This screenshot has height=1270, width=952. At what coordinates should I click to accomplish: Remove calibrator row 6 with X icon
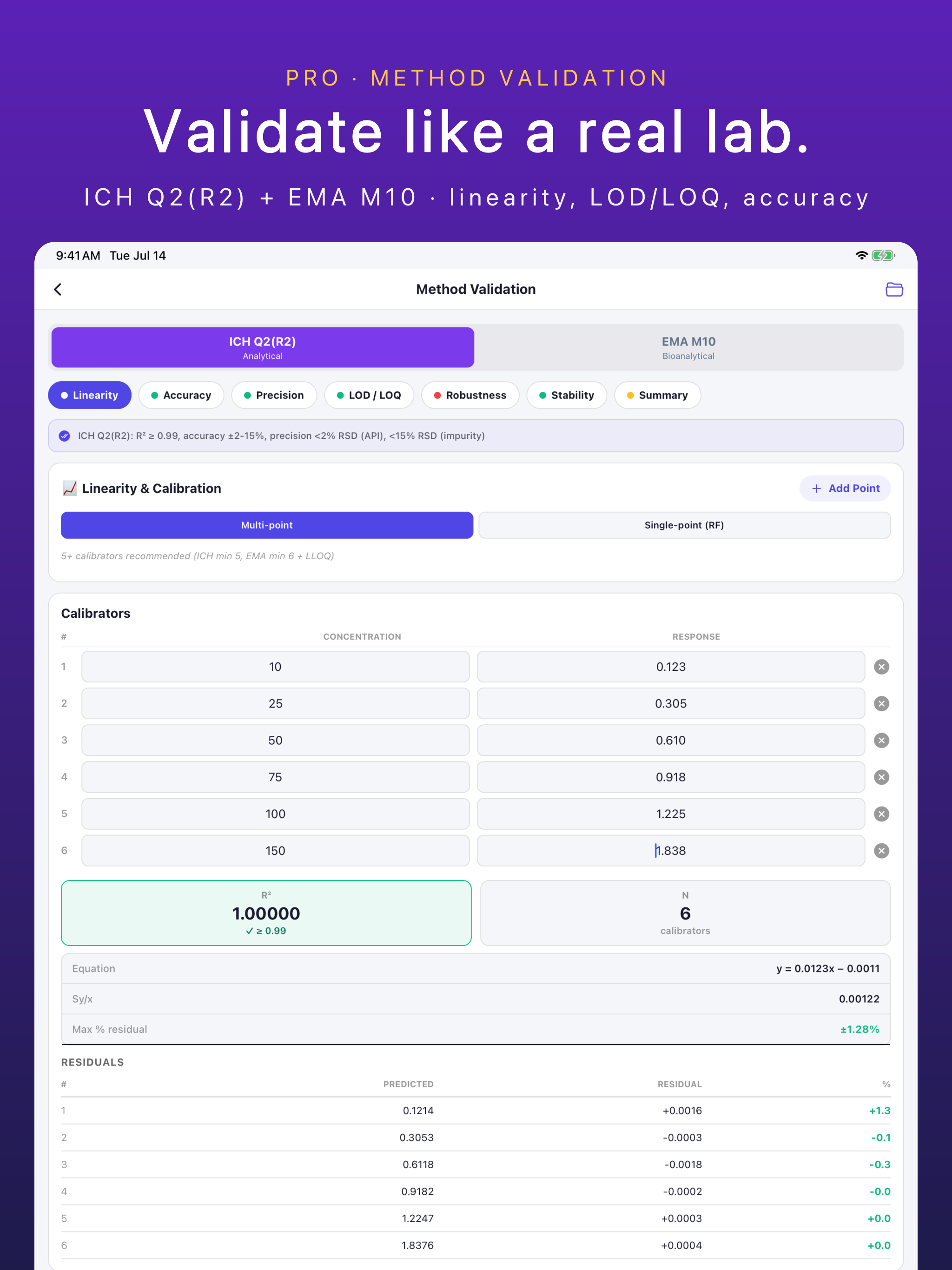pos(881,850)
